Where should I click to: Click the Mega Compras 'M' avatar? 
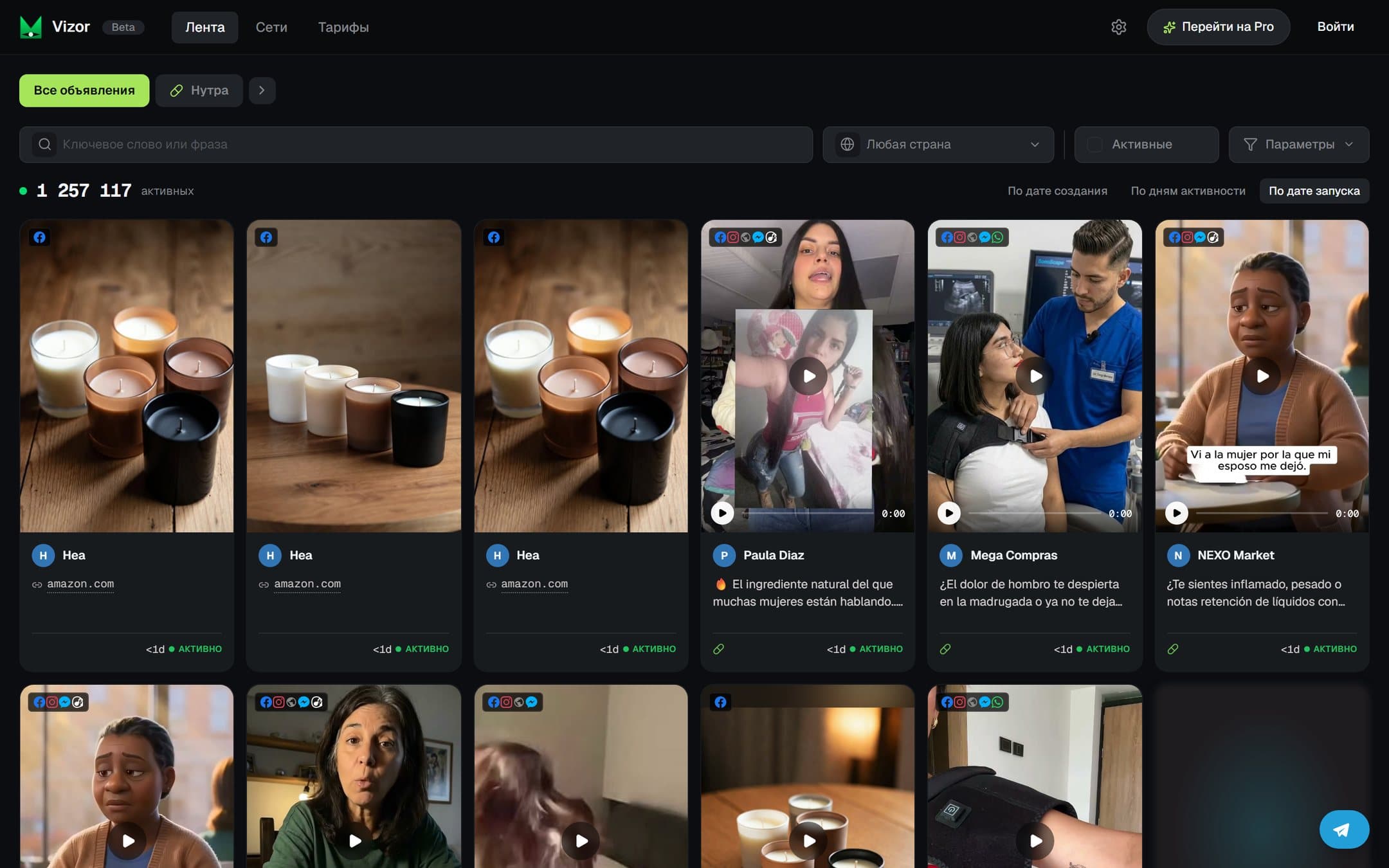pos(951,556)
